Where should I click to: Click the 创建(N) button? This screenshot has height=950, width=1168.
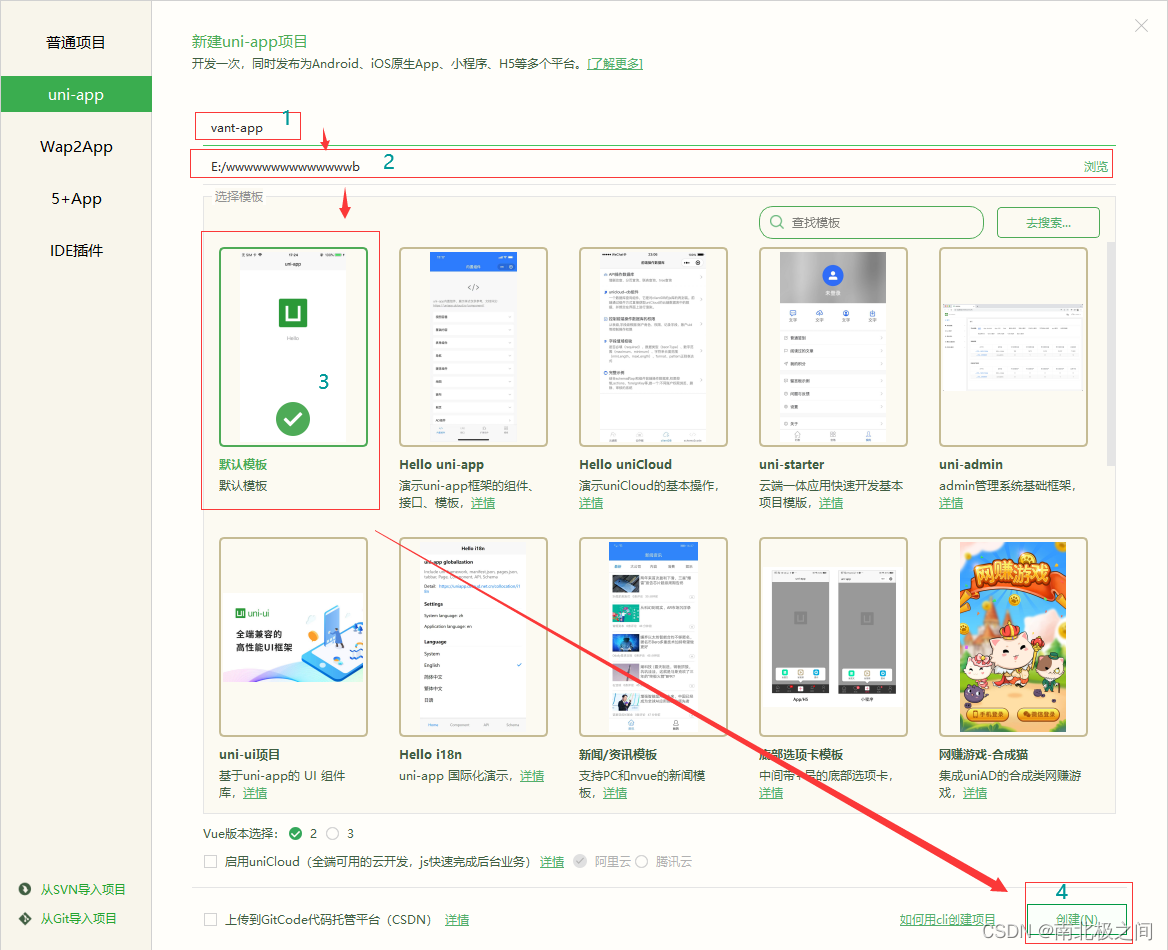click(x=1076, y=919)
